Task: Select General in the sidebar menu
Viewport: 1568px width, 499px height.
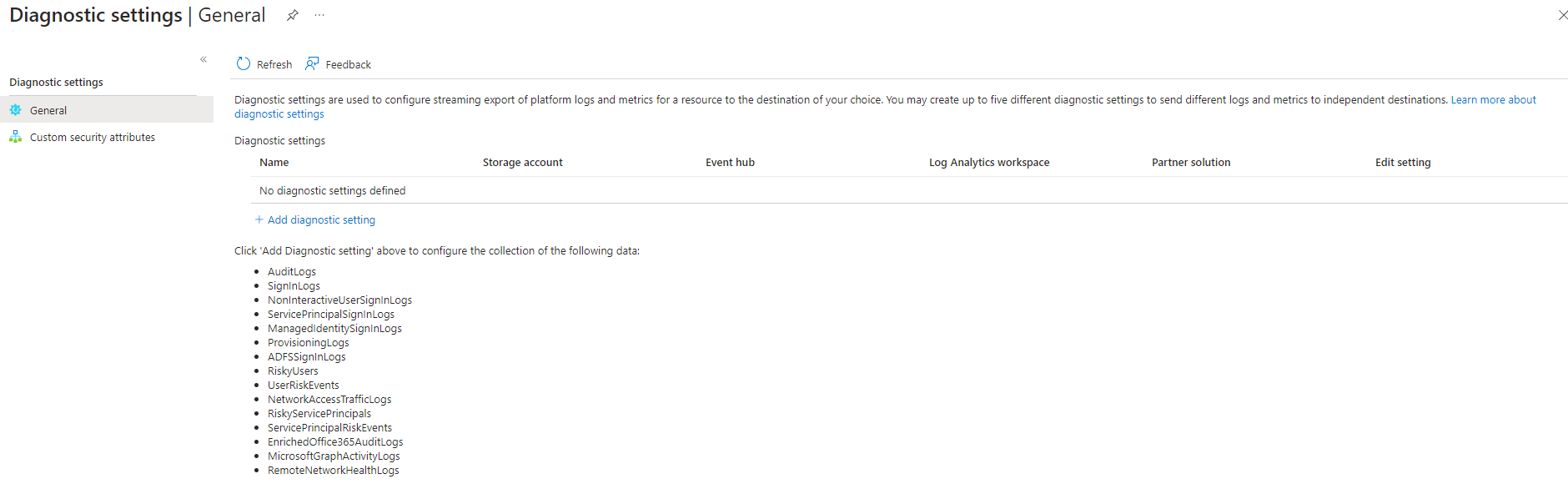Action: 48,110
